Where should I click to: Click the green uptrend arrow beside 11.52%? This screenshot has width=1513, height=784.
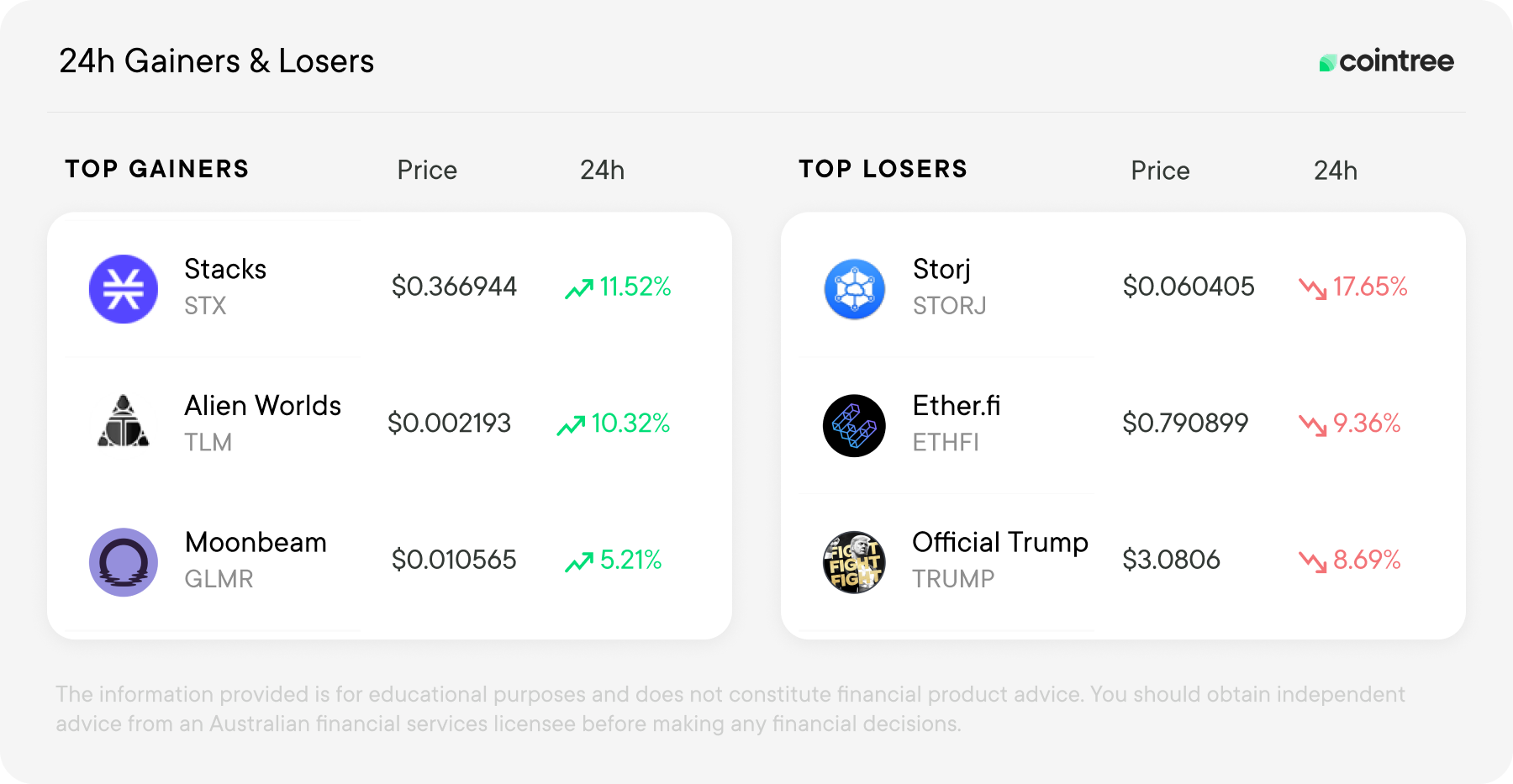point(579,289)
